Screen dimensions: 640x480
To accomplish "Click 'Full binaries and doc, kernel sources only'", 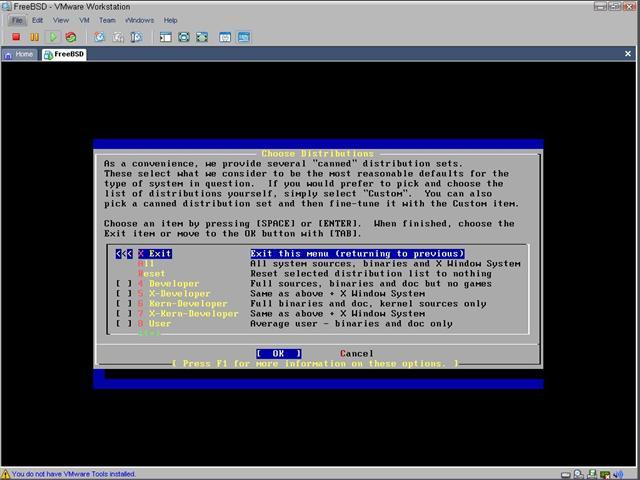I will click(x=368, y=304).
